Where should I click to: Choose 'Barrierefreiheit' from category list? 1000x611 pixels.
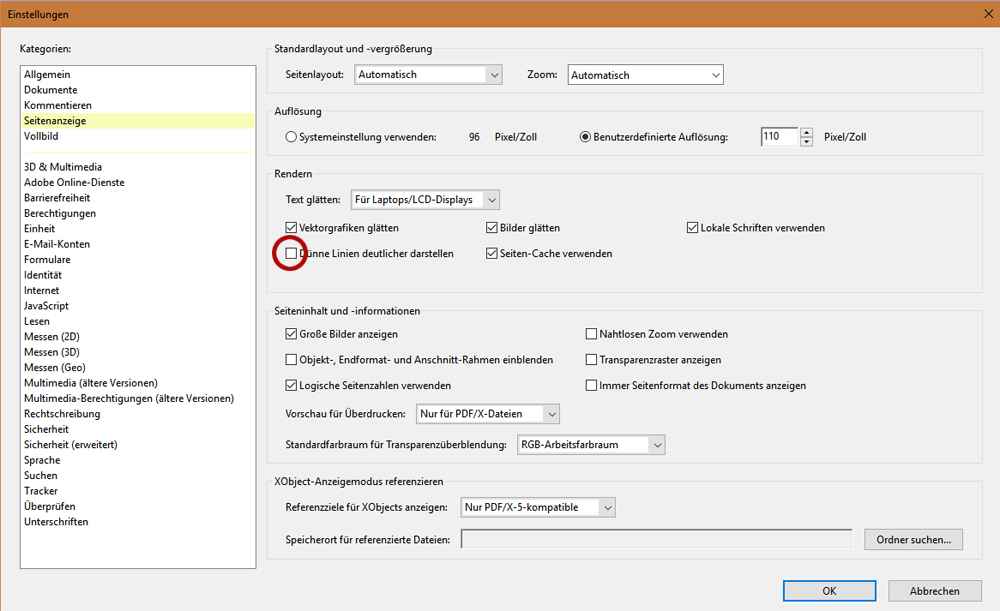pos(57,198)
